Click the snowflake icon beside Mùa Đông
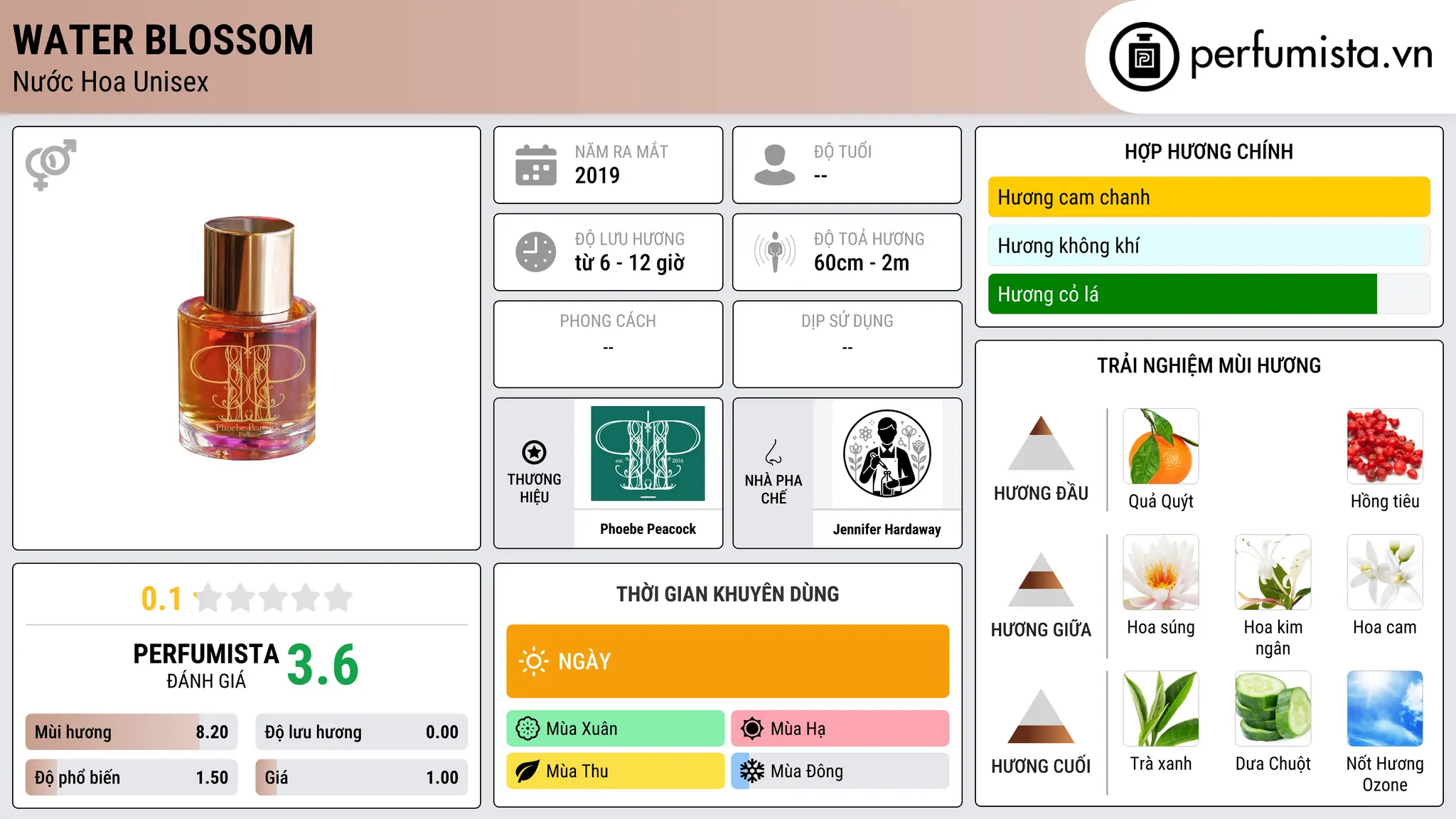The height and width of the screenshot is (819, 1456). (752, 771)
